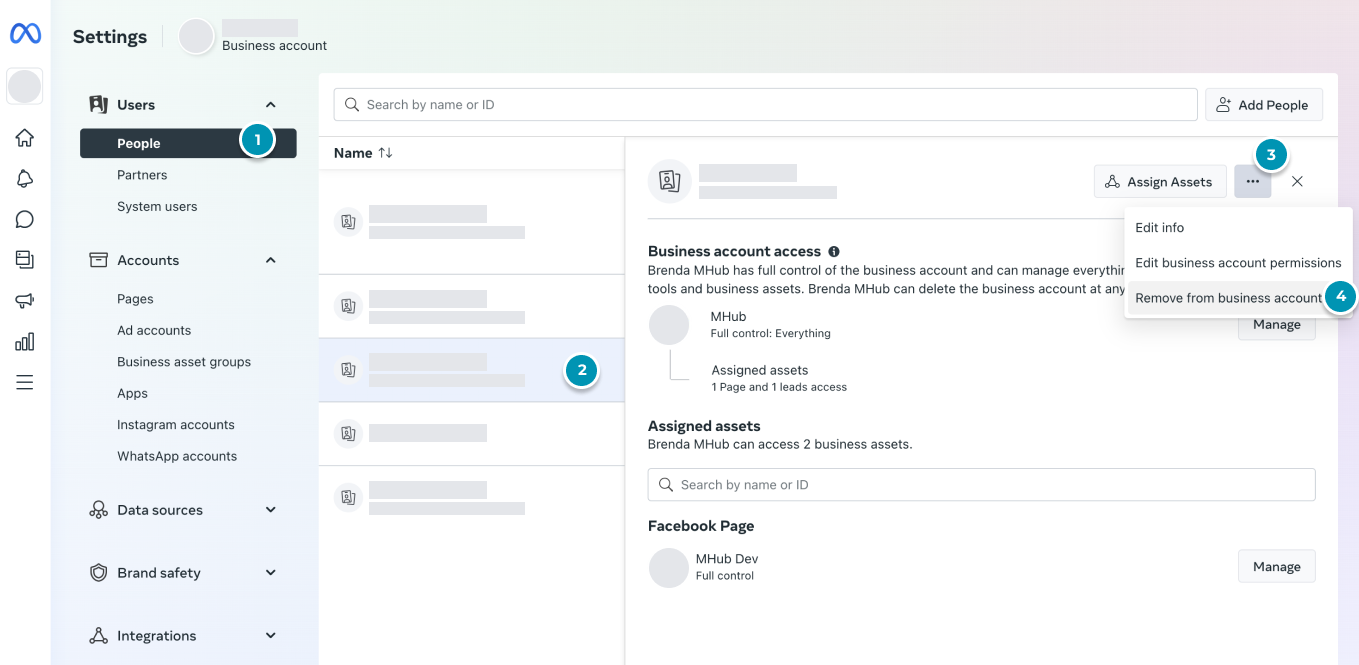Click the Assign Assets button
The image size is (1359, 665).
point(1160,182)
